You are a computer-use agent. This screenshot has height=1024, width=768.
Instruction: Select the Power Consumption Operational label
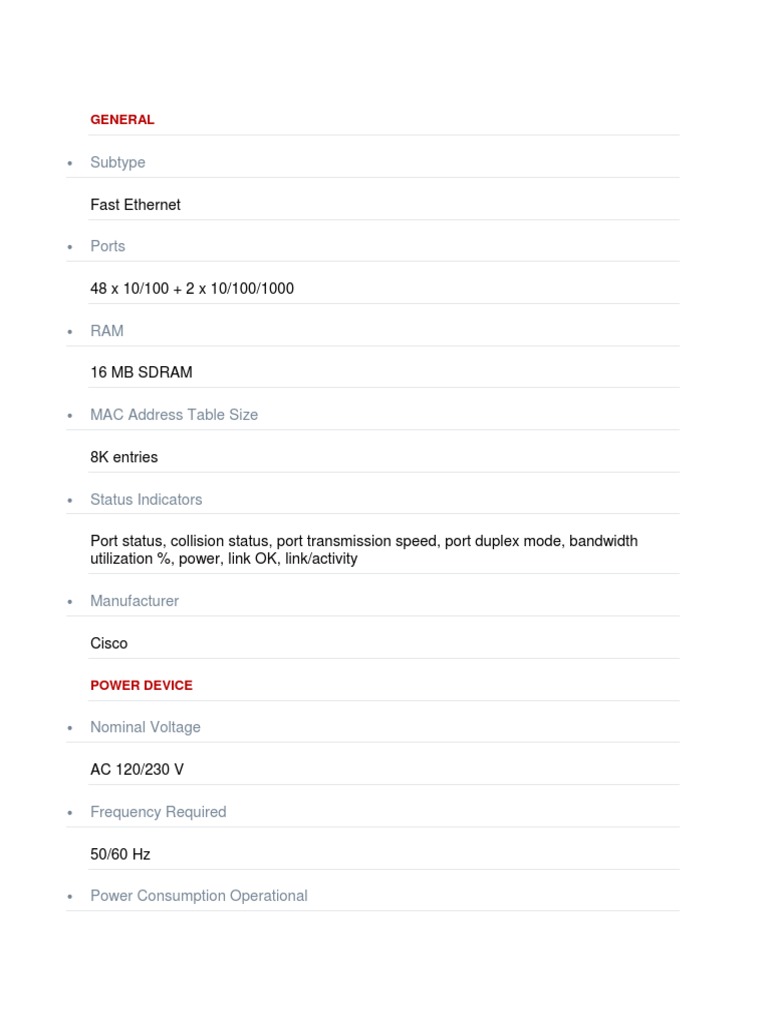coord(199,896)
